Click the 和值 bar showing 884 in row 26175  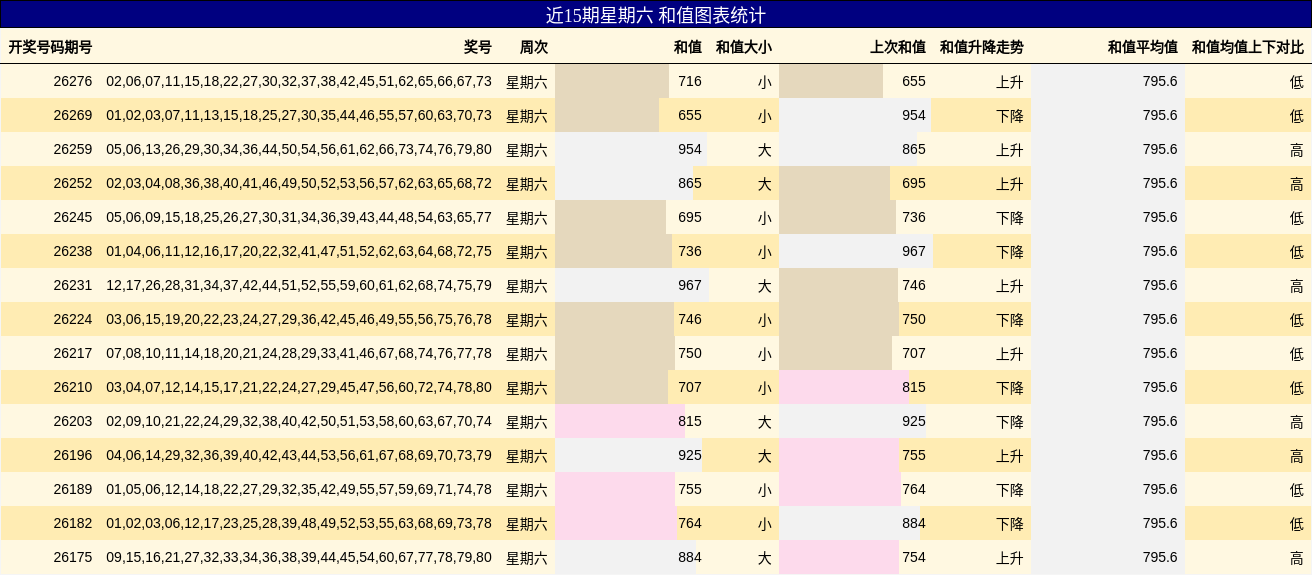tap(626, 558)
